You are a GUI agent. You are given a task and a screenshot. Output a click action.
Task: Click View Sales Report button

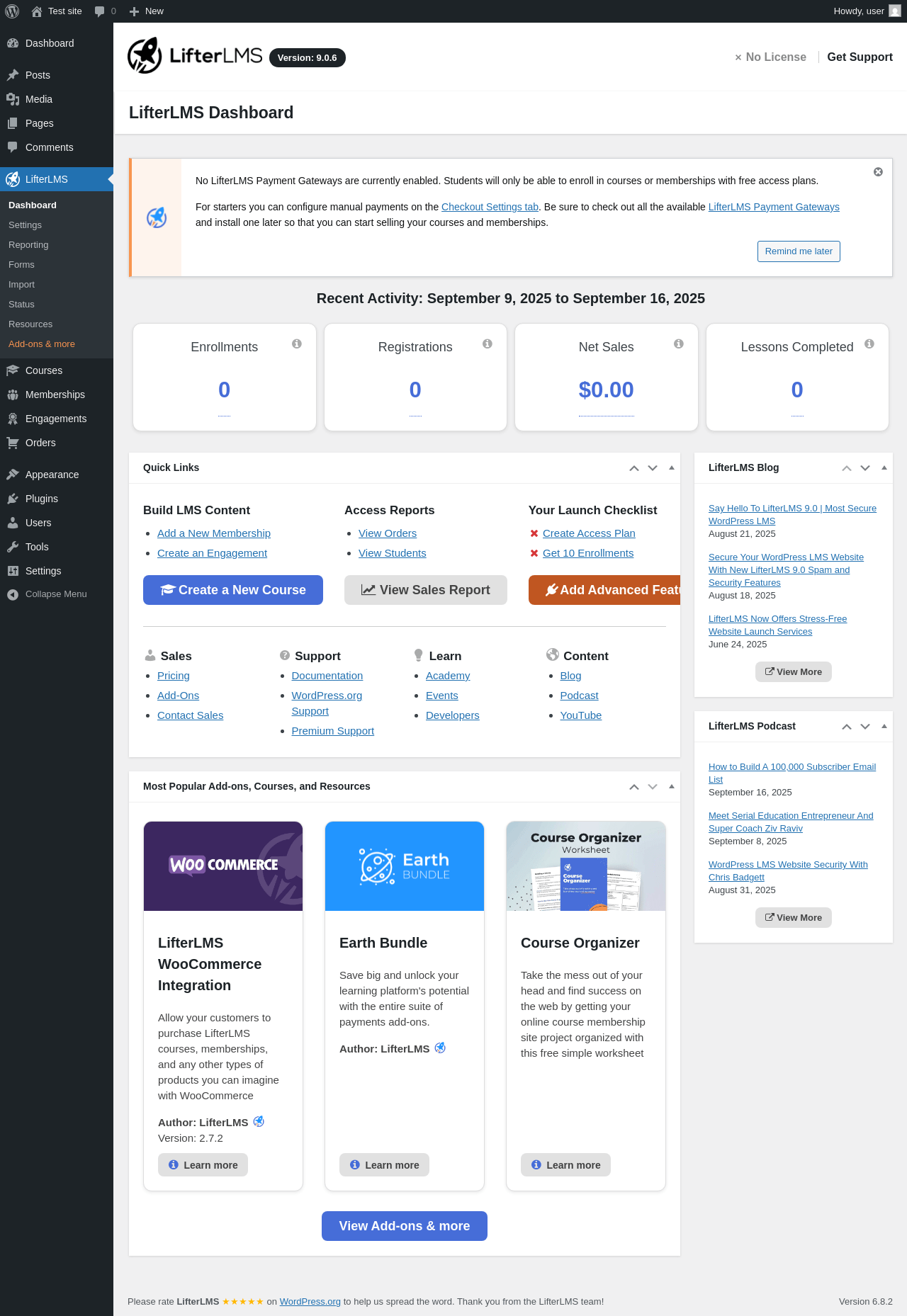coord(426,590)
